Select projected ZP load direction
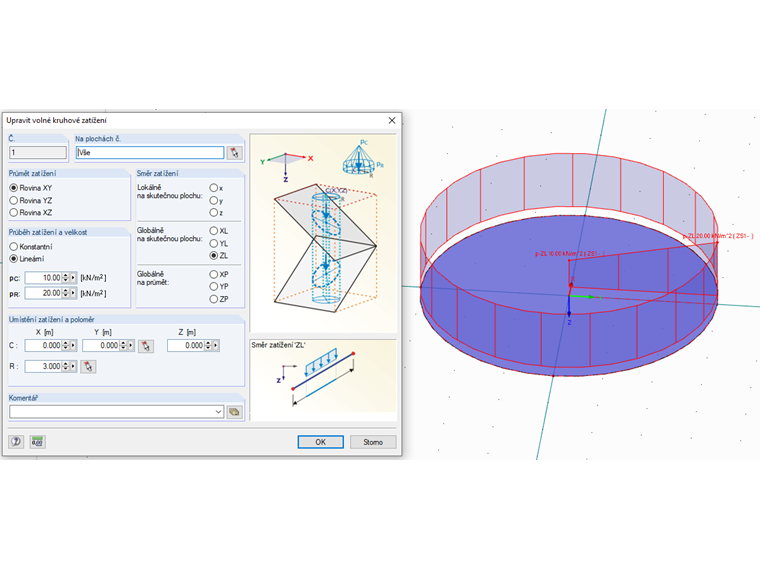The width and height of the screenshot is (760, 570). [x=213, y=299]
